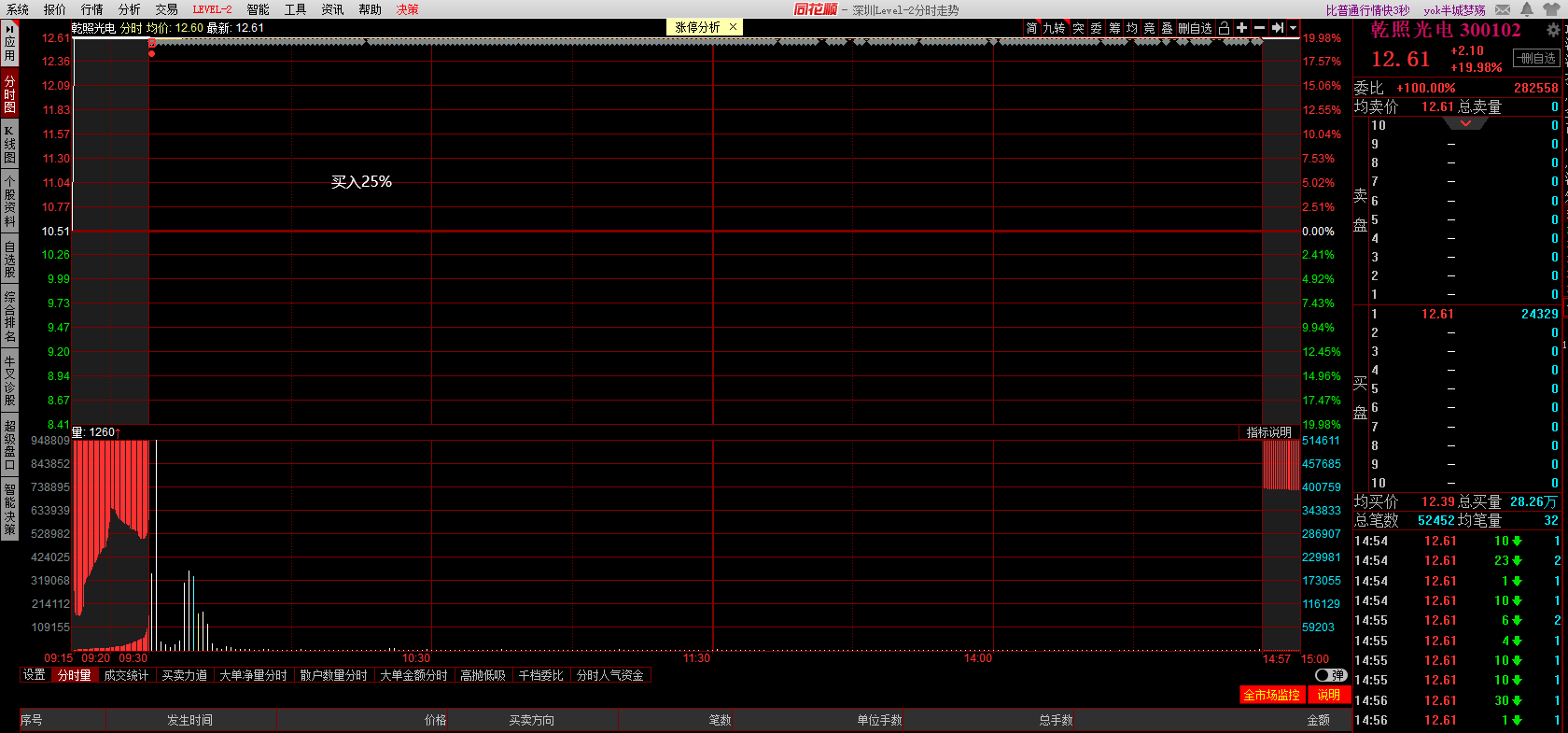Image resolution: width=1568 pixels, height=733 pixels.
Task: Close the 涨停分析 tab
Action: tap(734, 27)
